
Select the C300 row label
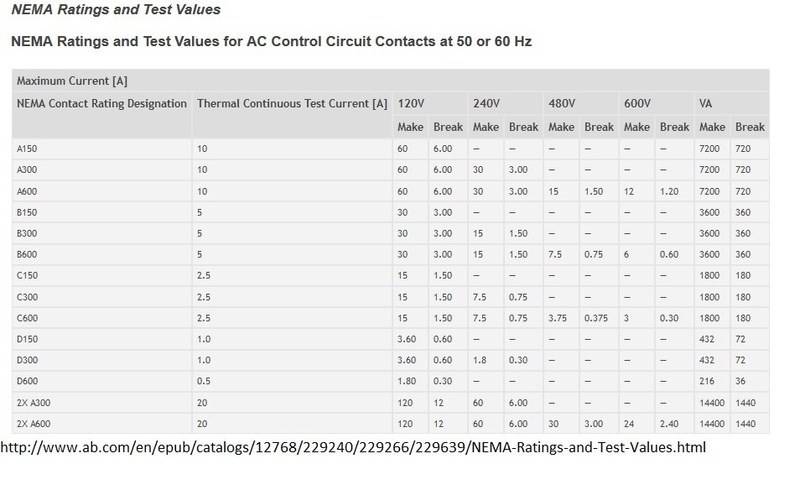(30, 297)
